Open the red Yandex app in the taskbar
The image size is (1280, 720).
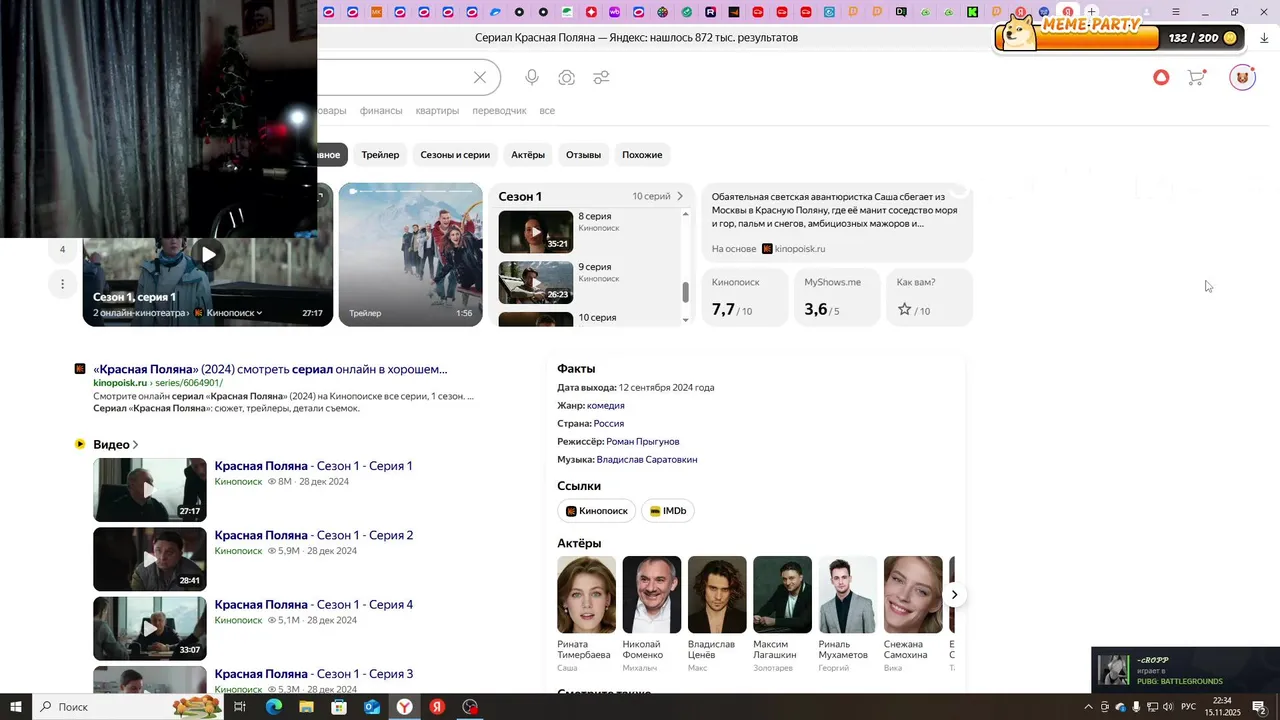[x=437, y=707]
